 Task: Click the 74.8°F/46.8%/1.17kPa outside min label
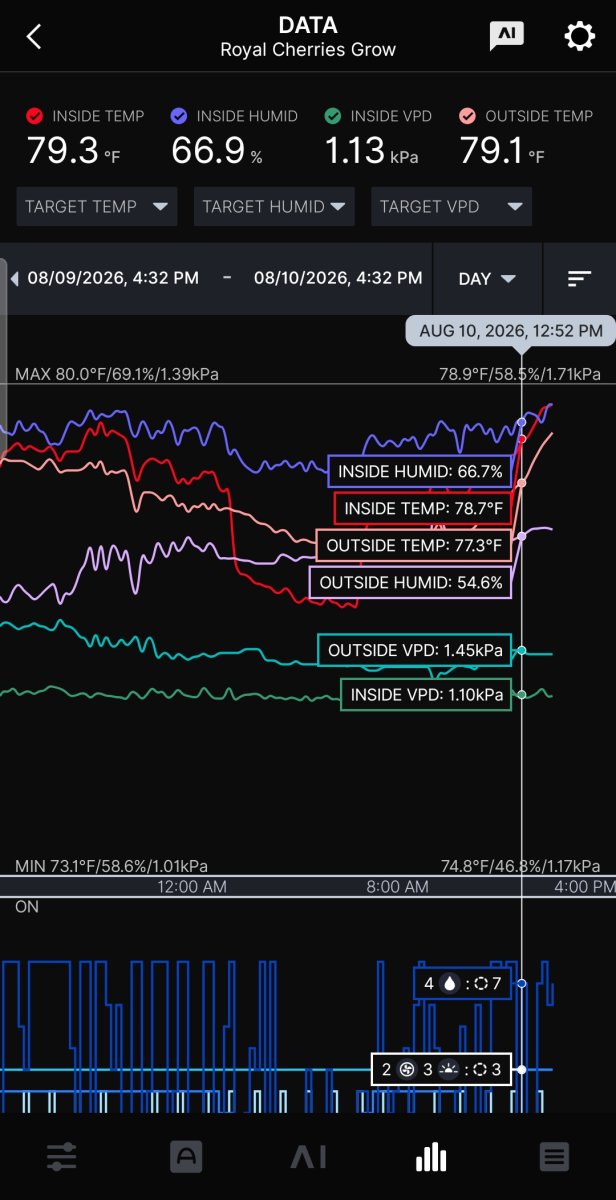click(520, 866)
